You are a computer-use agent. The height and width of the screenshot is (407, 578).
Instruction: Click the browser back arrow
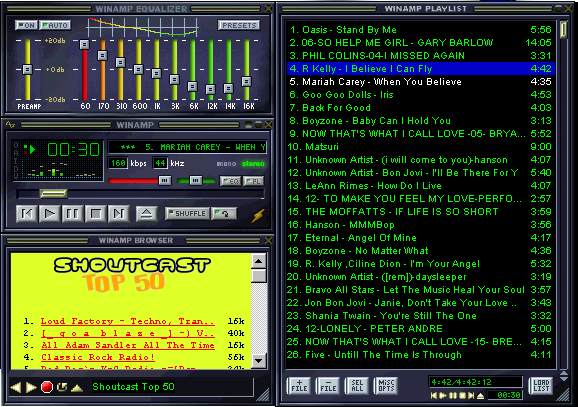(15, 387)
